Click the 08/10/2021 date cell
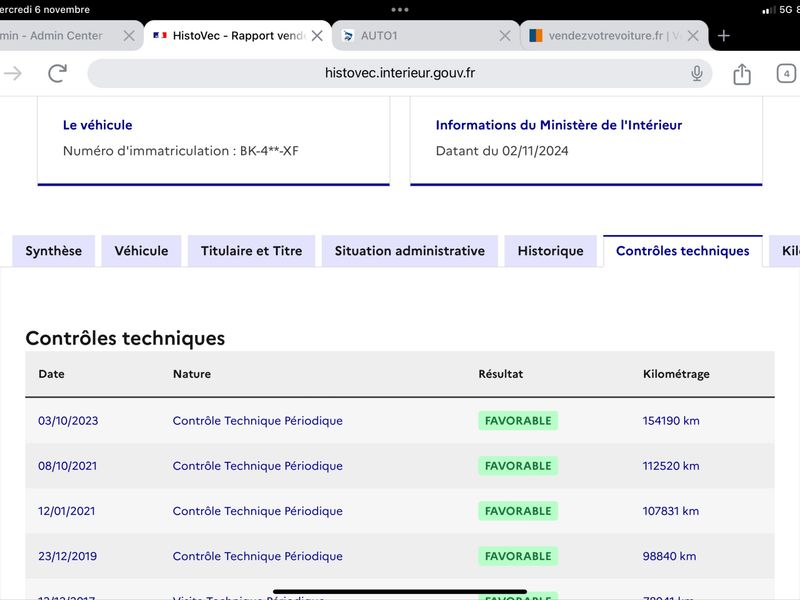 (x=67, y=466)
